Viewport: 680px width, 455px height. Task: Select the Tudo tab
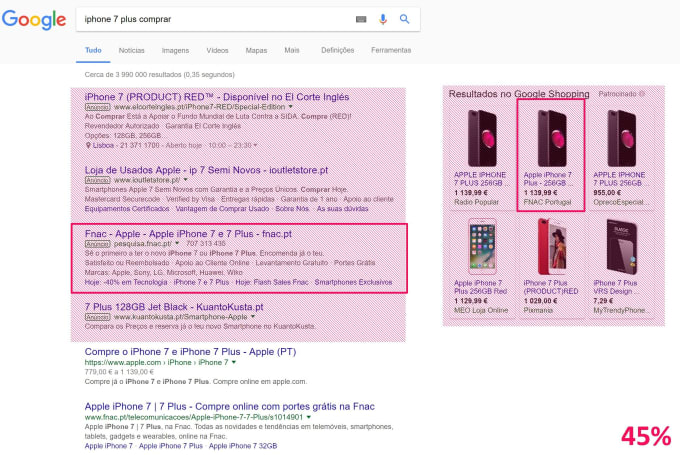tap(93, 50)
